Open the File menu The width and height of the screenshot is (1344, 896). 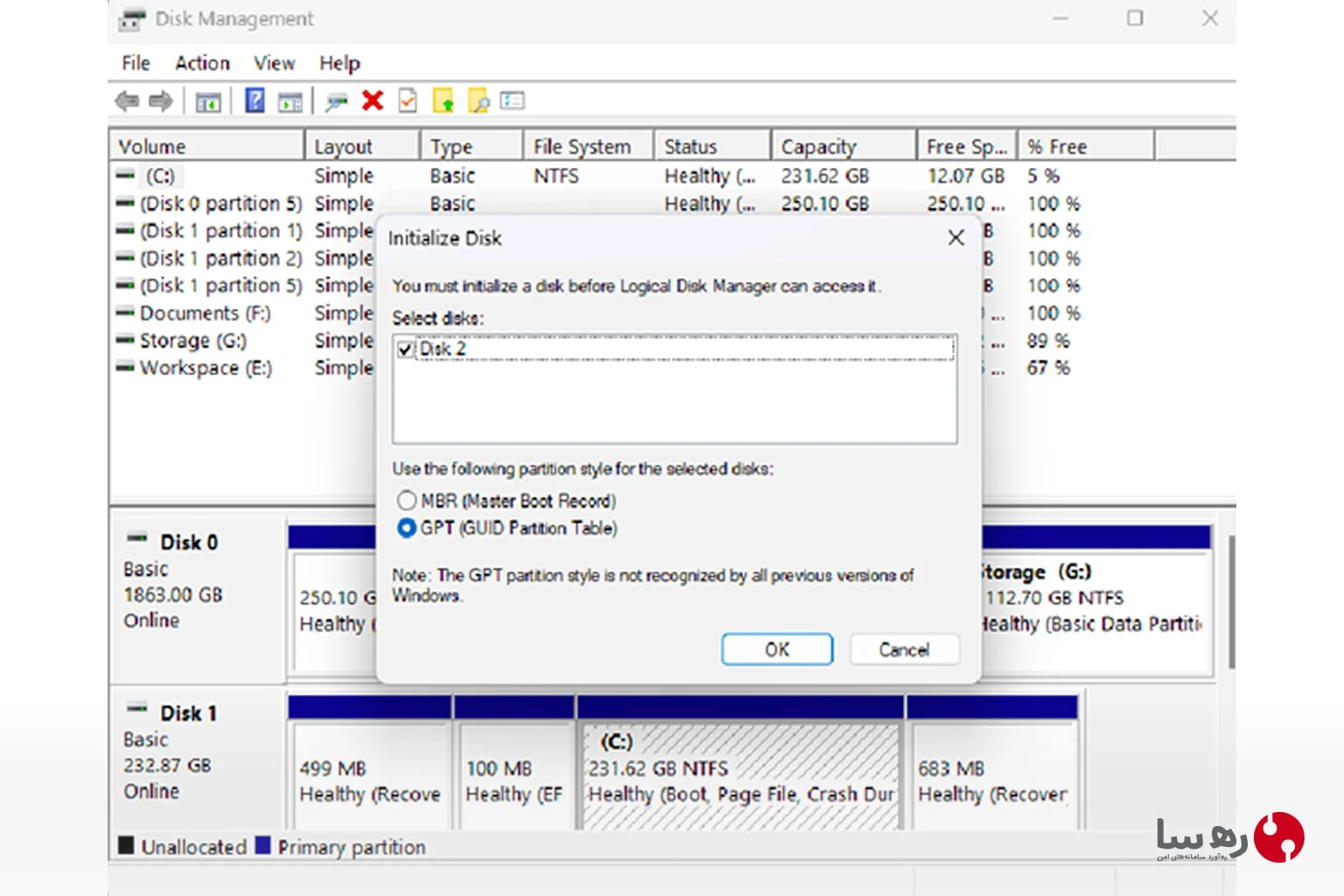[x=136, y=63]
